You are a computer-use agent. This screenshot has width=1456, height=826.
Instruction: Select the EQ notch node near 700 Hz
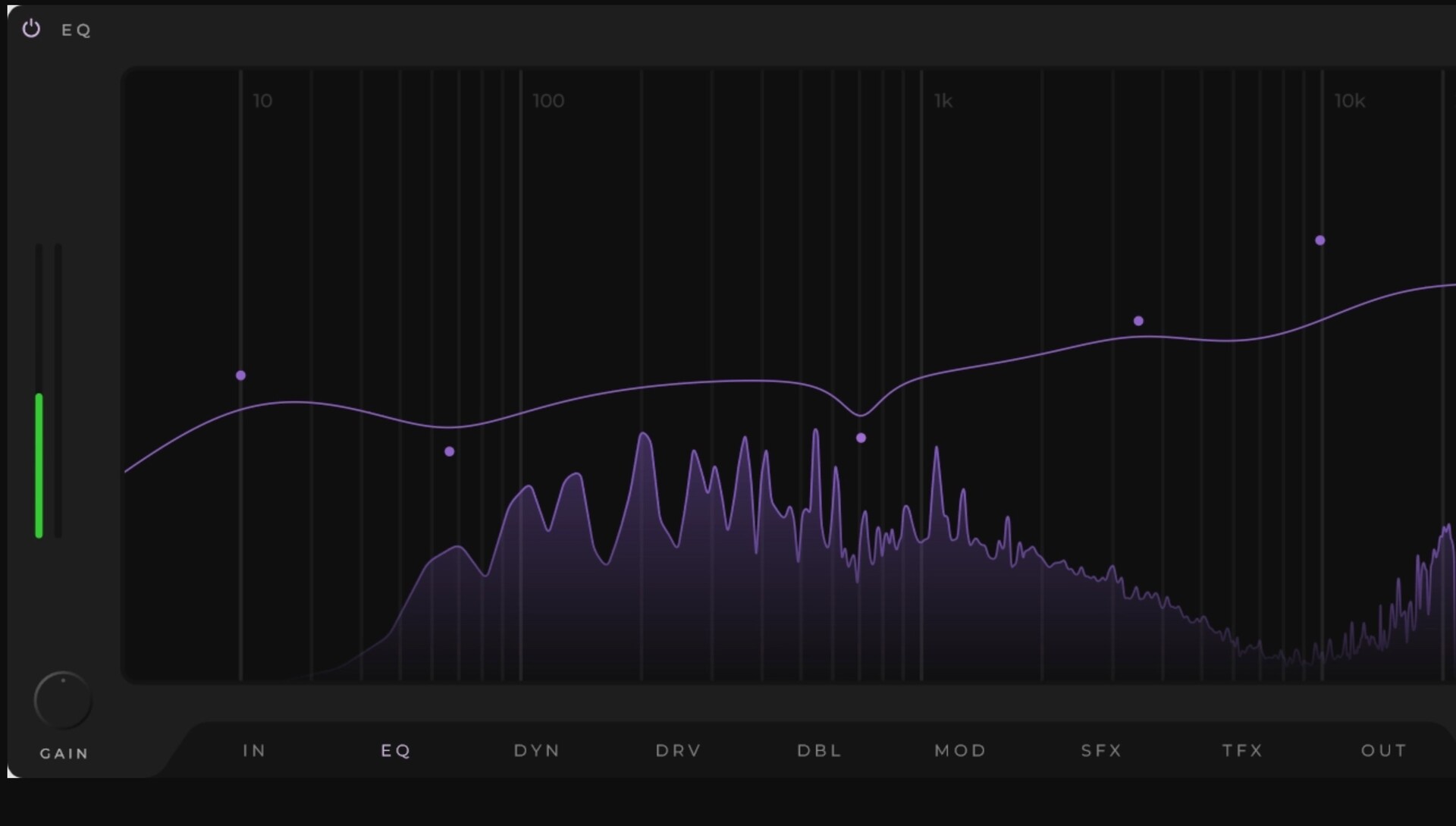click(x=861, y=438)
